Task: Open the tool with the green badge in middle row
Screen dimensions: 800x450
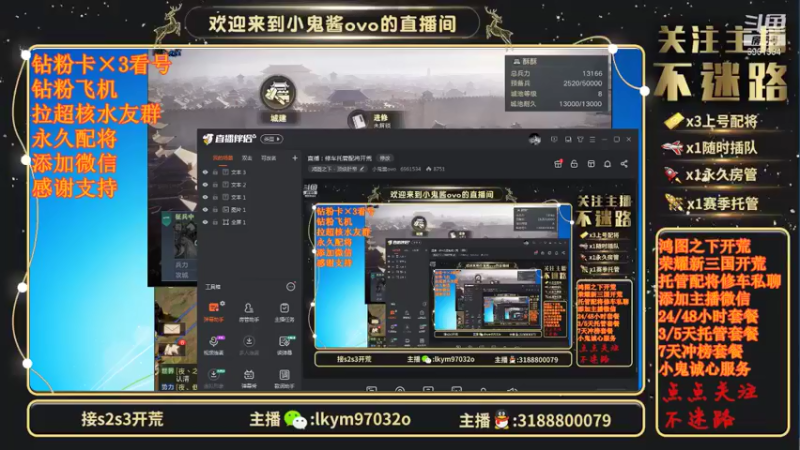Action: point(284,345)
